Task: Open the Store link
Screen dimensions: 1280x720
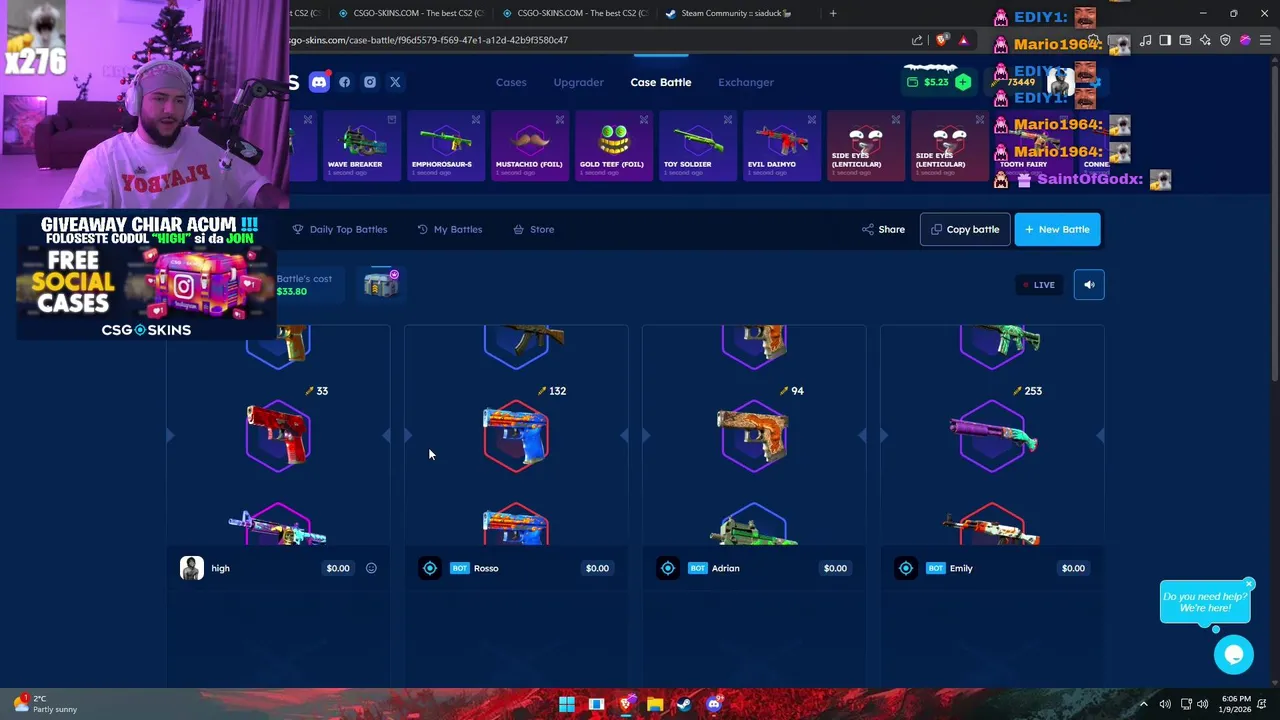Action: click(x=534, y=229)
